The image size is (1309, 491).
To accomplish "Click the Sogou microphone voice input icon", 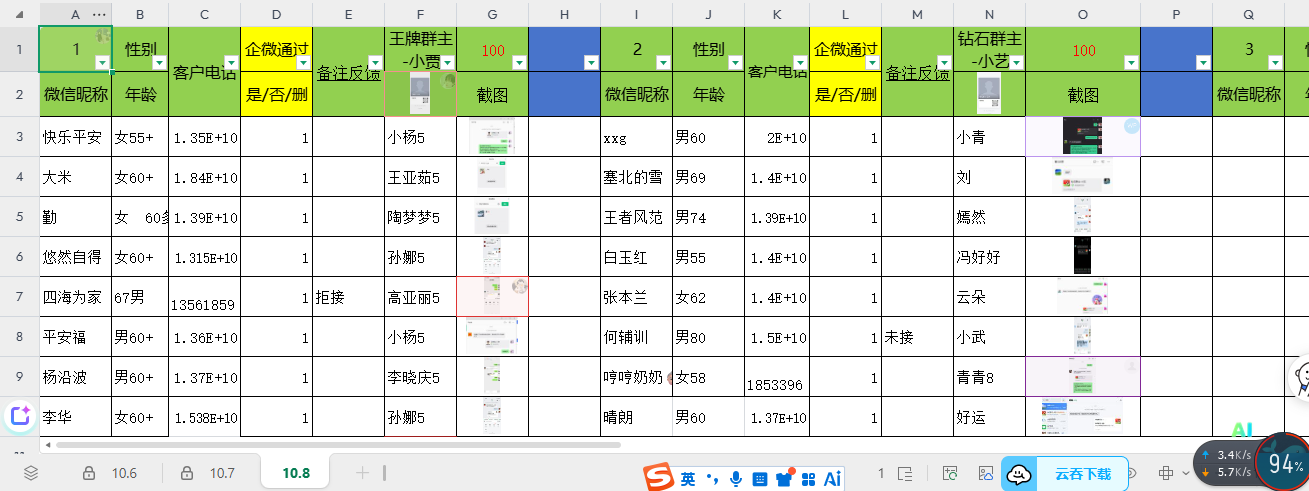I will [x=736, y=479].
